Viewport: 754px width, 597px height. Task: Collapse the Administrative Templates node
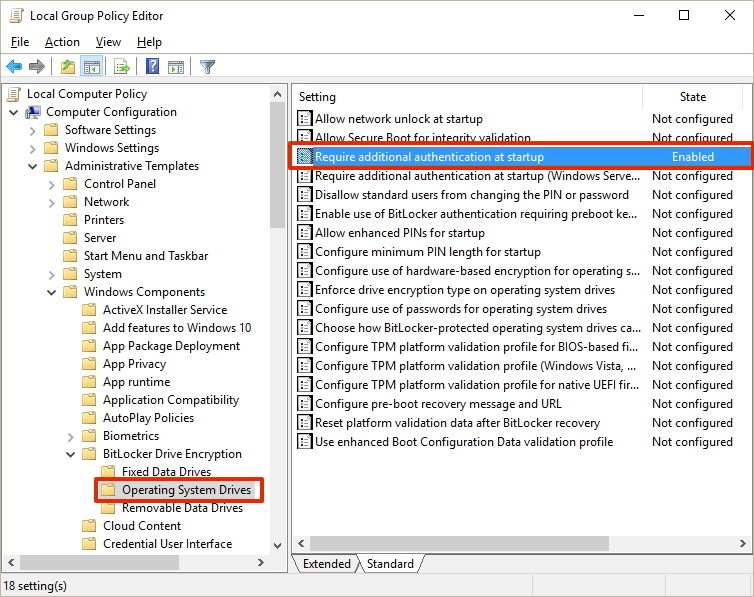pos(33,166)
